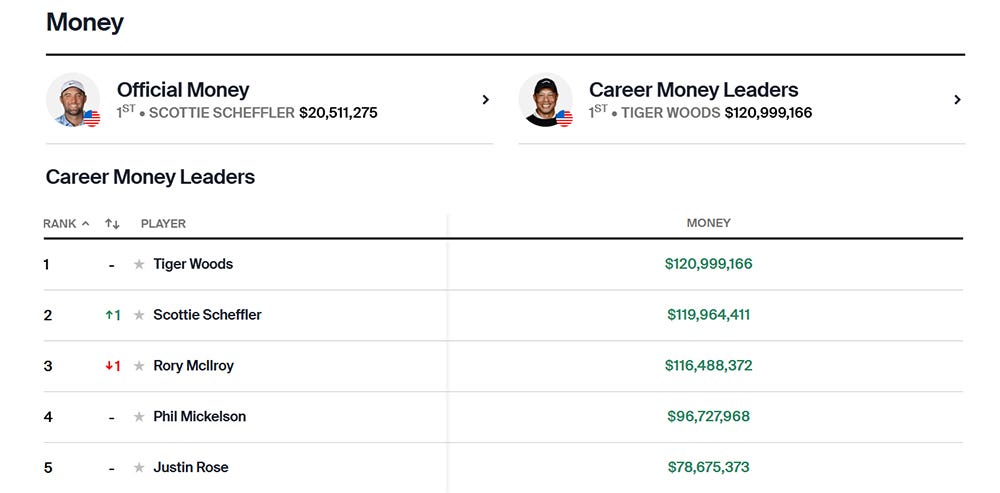Click Rory McIlroy's red down-one movement indicator
Viewport: 1000px width, 493px height.
coord(113,366)
